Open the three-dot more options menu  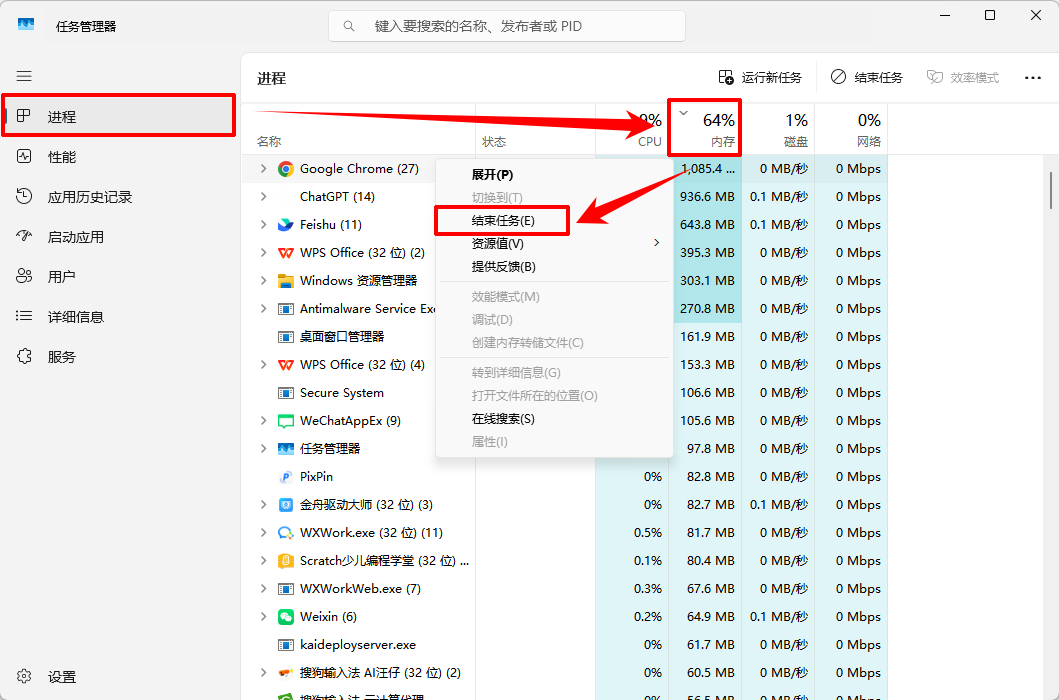point(1033,78)
